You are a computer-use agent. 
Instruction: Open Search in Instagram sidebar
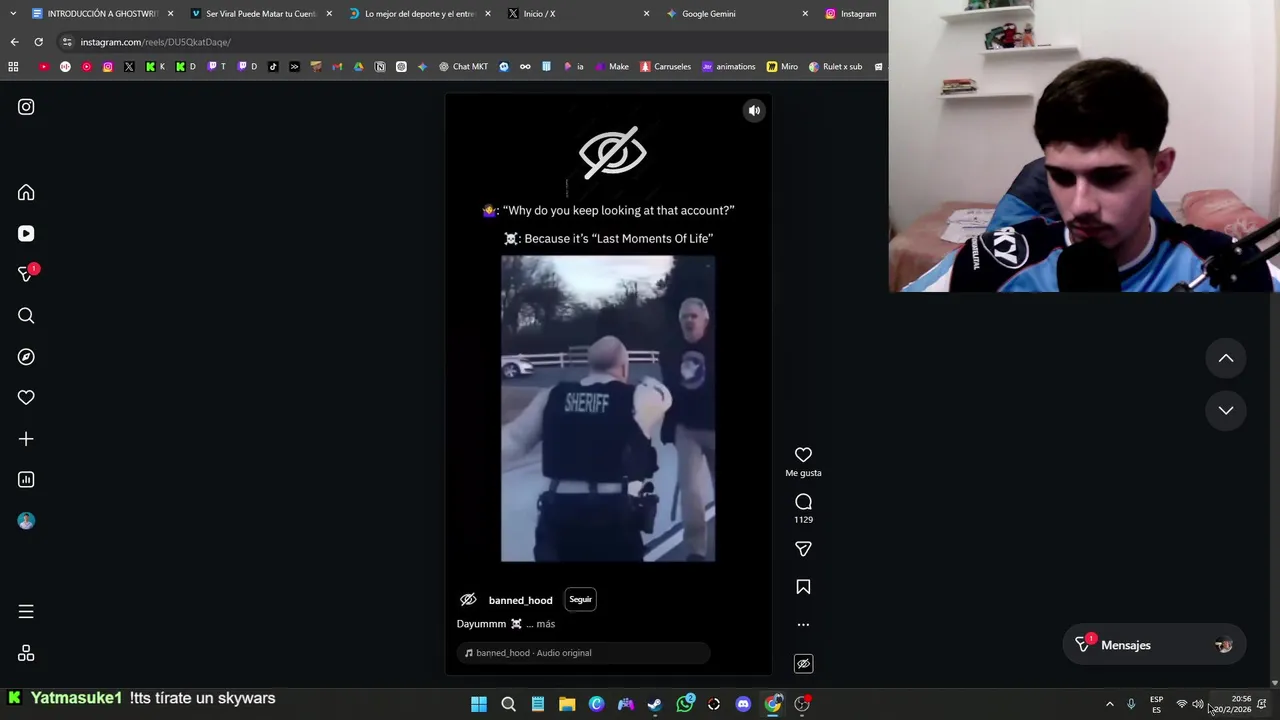(26, 316)
